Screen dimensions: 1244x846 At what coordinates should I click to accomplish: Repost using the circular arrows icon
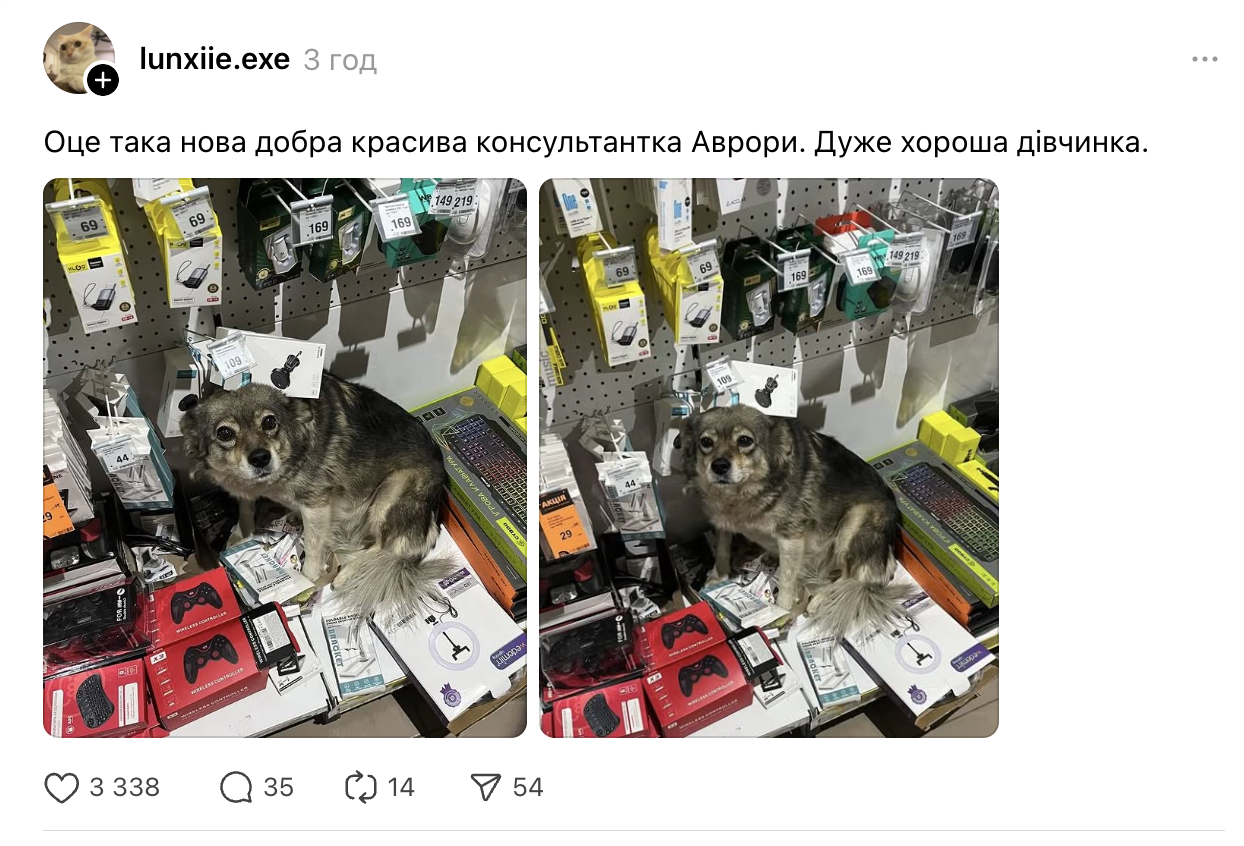point(360,788)
